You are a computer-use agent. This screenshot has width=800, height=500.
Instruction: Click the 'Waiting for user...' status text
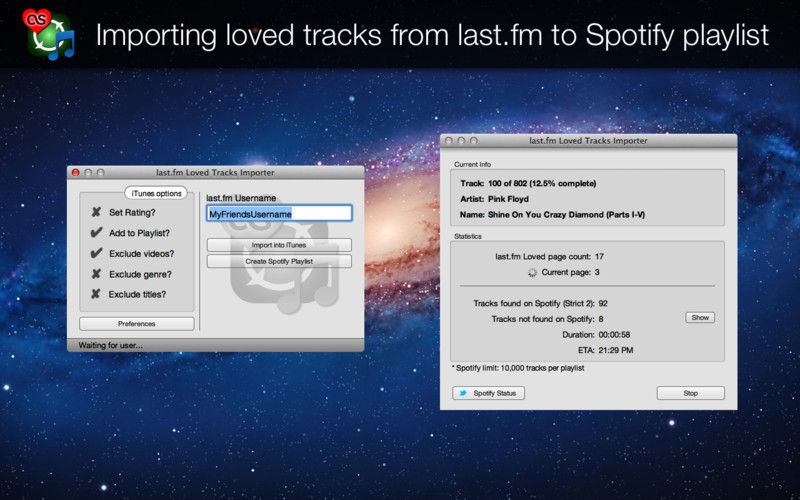pyautogui.click(x=111, y=345)
